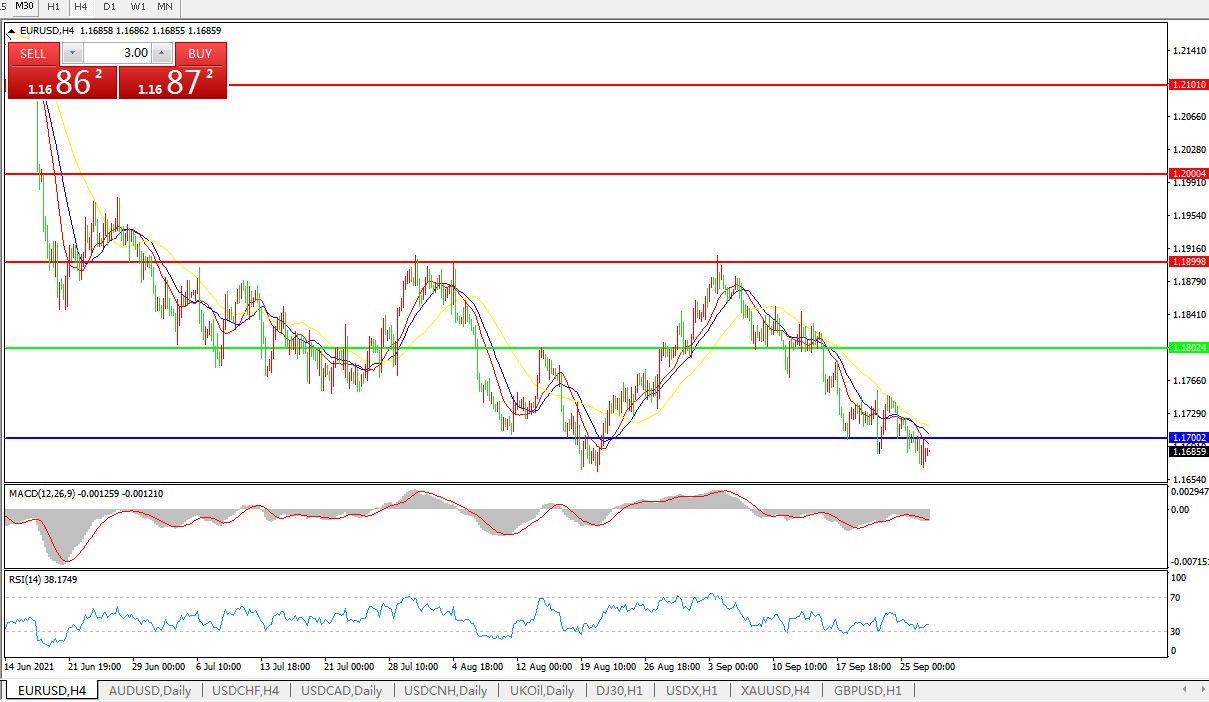The width and height of the screenshot is (1209, 702).
Task: Select the red 1.21010 horizontal line label
Action: (x=1188, y=86)
